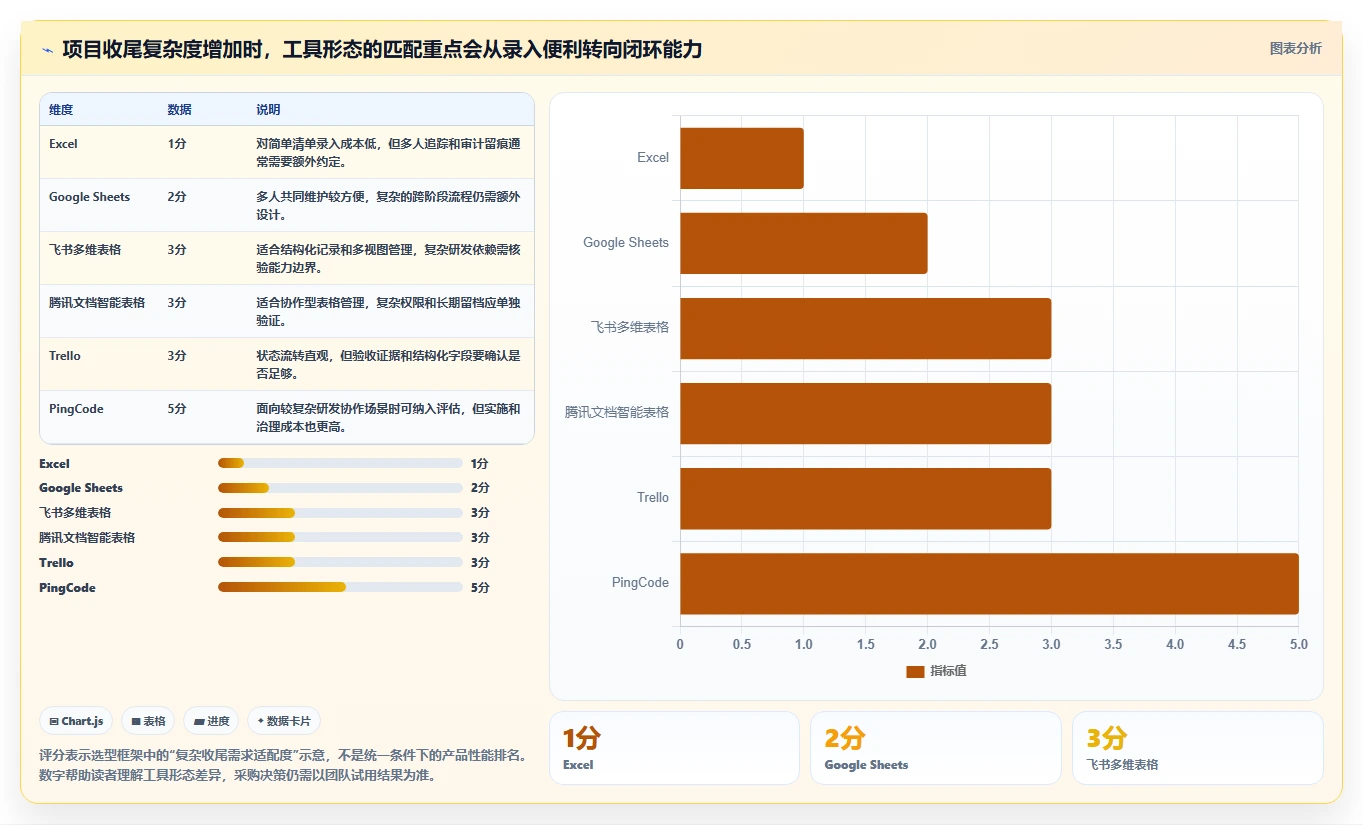The height and width of the screenshot is (825, 1363).
Task: Select the Chart.js chip
Action: pyautogui.click(x=76, y=721)
